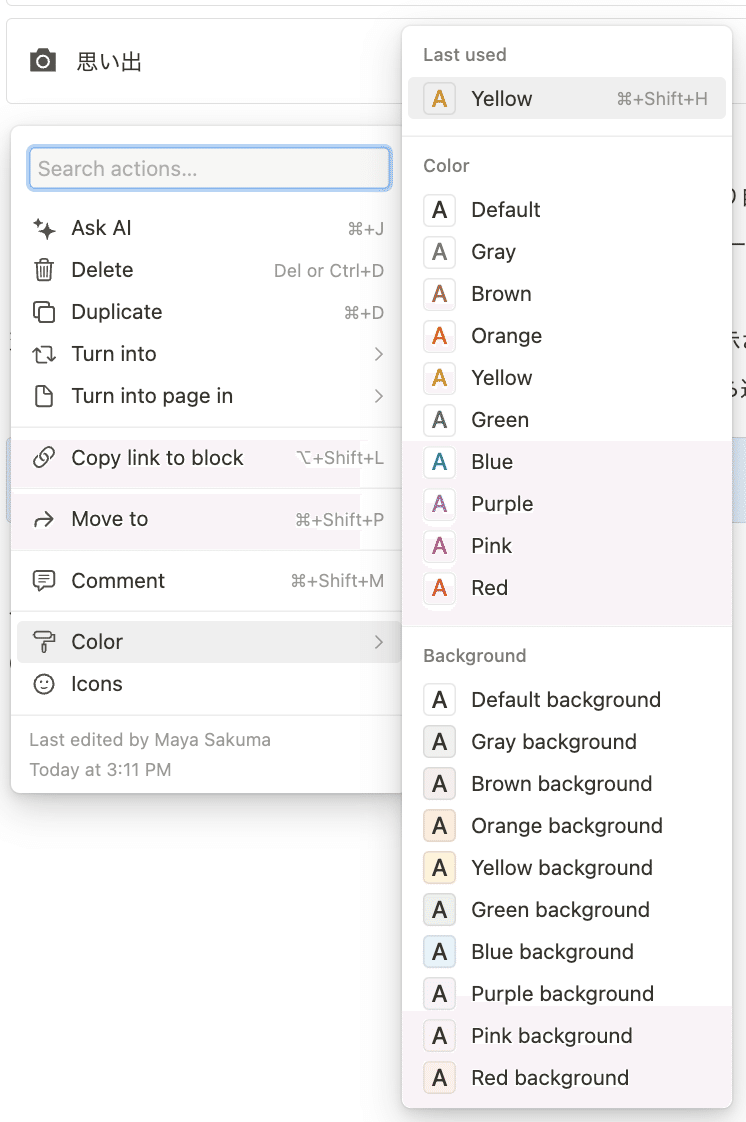Select the Turn into page in option

click(x=152, y=396)
